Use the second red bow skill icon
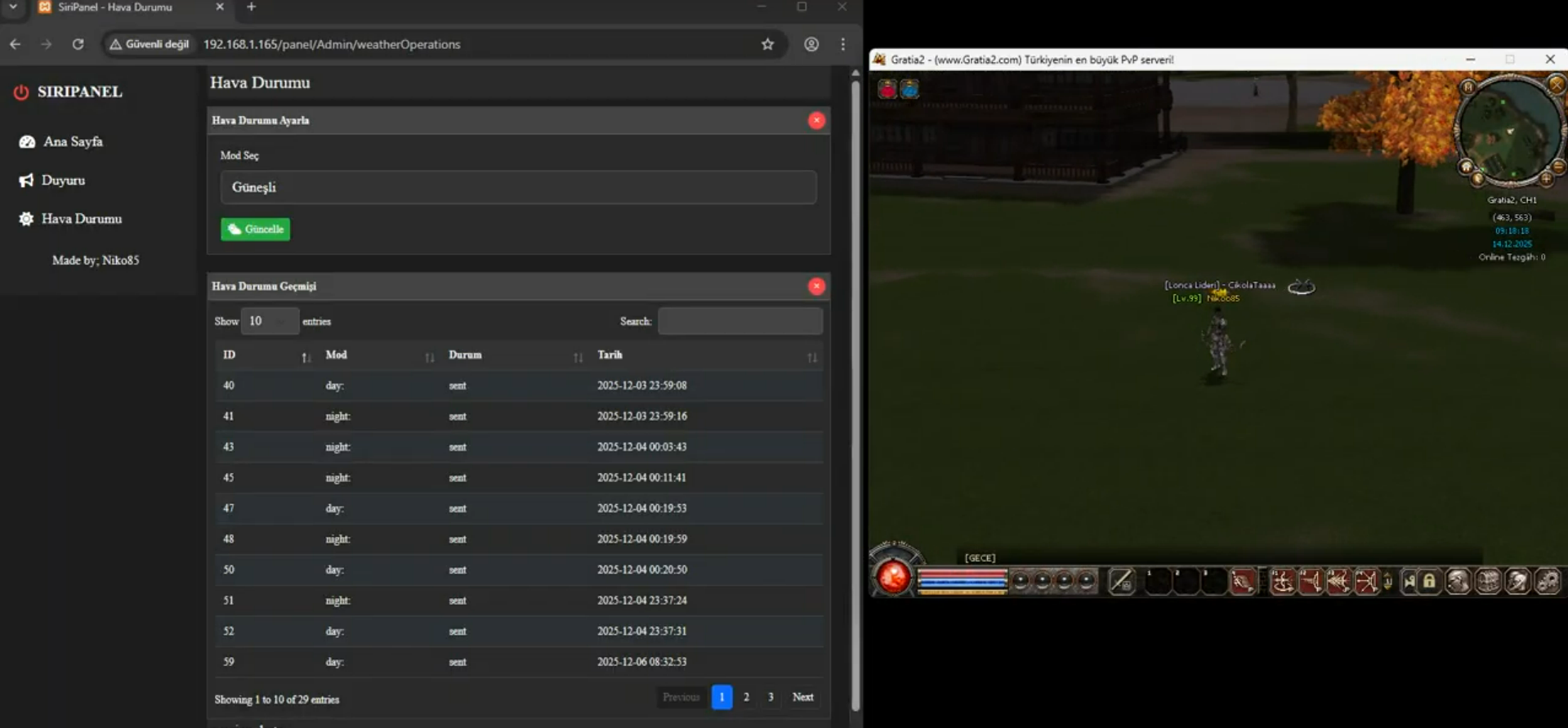The width and height of the screenshot is (1568, 728). 1311,581
